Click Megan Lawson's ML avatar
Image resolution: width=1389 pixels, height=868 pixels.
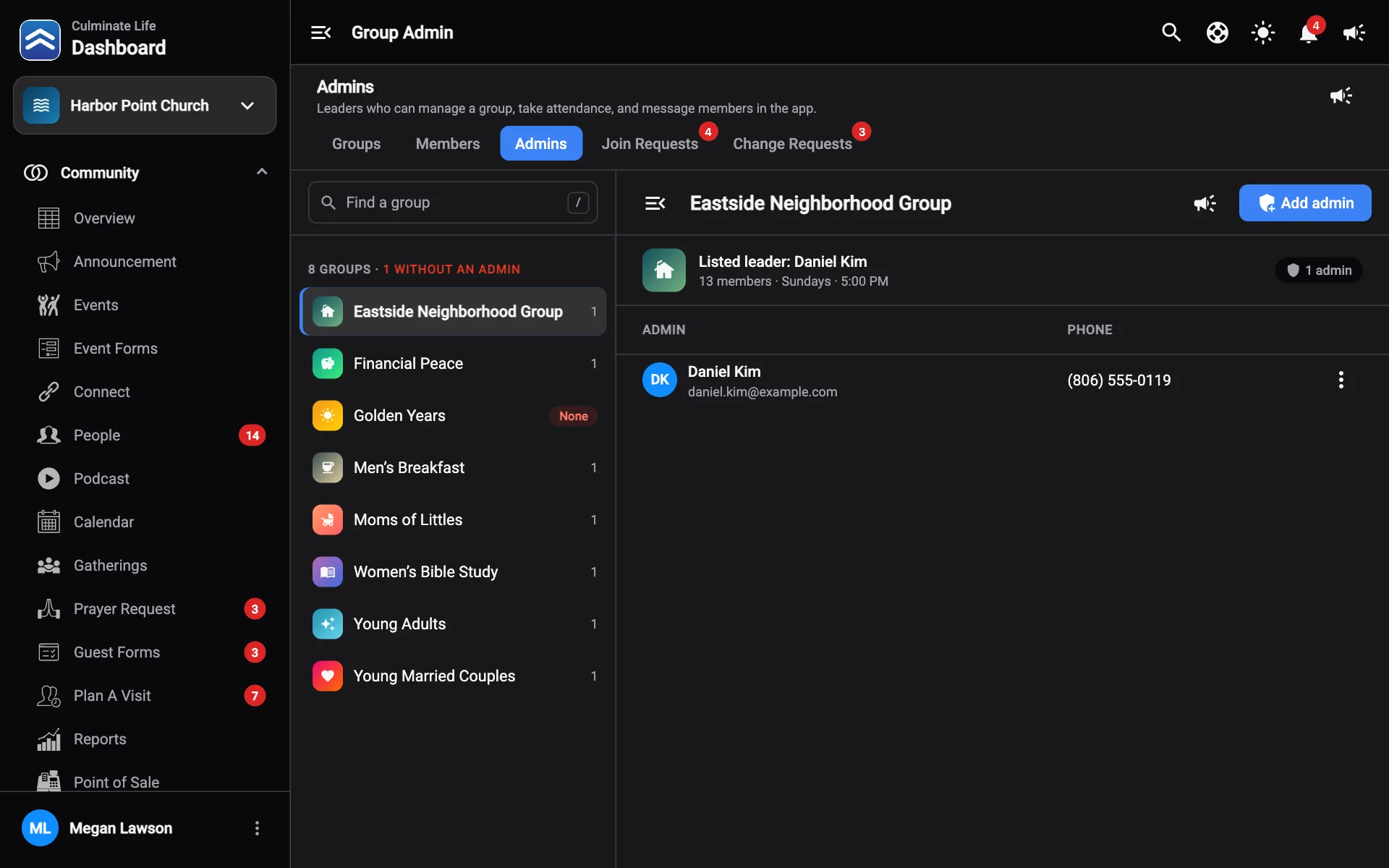(x=40, y=828)
